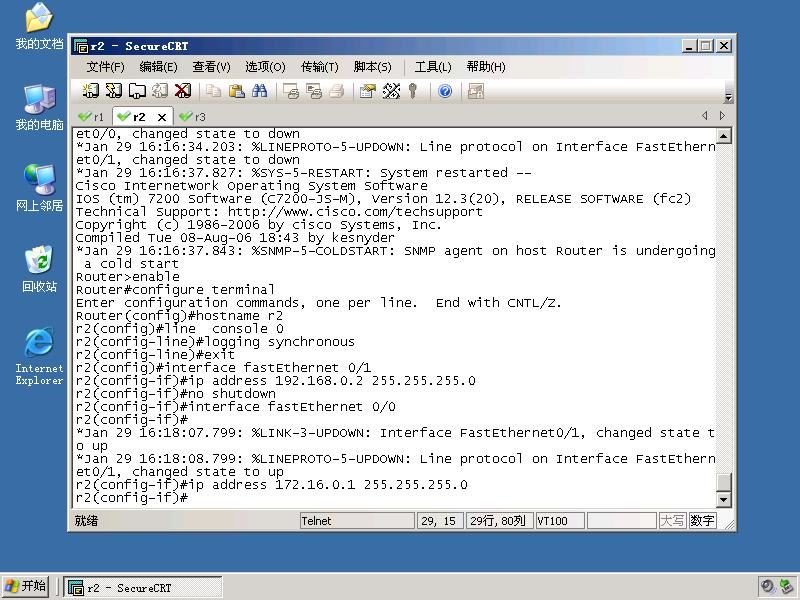The height and width of the screenshot is (600, 800).
Task: Click the grayed printer icon
Action: [x=337, y=91]
